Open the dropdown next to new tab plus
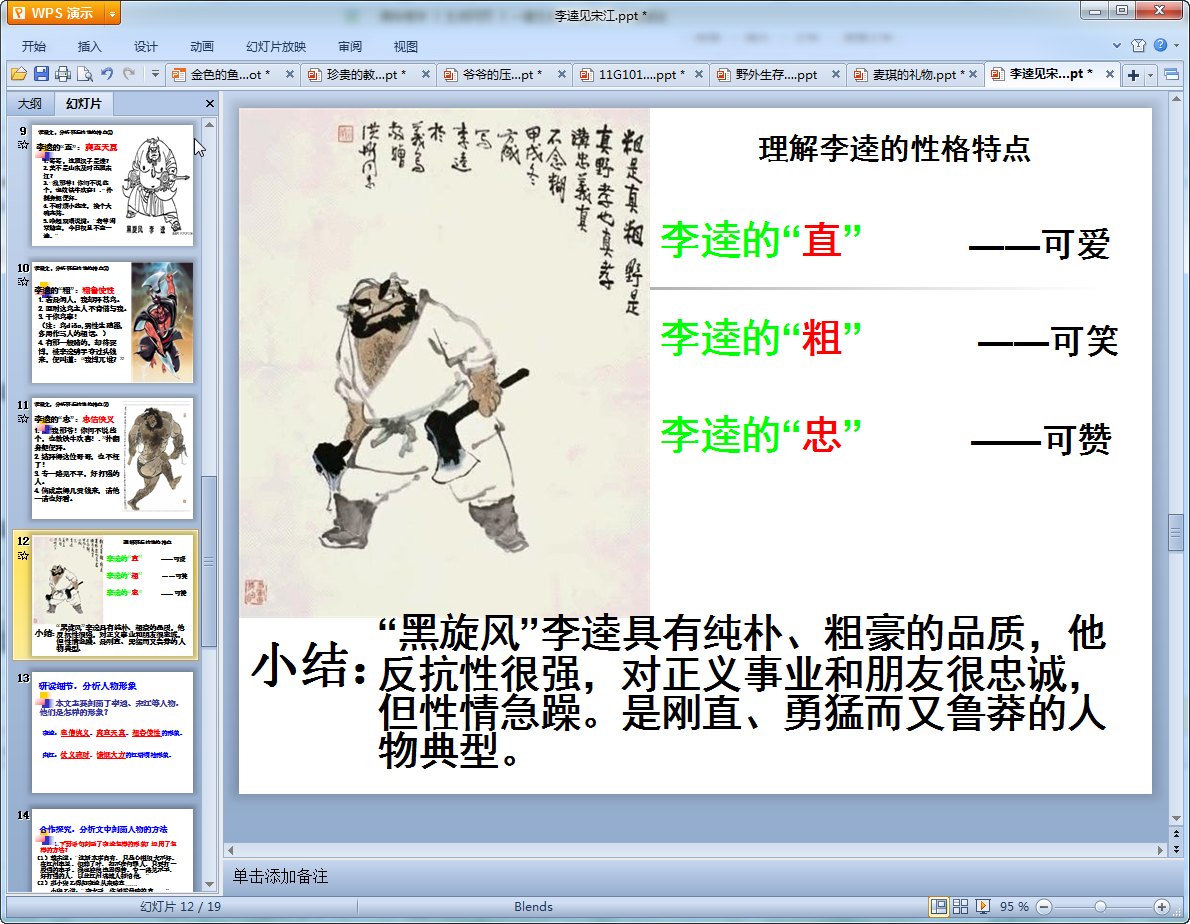Image resolution: width=1190 pixels, height=924 pixels. tap(1151, 74)
